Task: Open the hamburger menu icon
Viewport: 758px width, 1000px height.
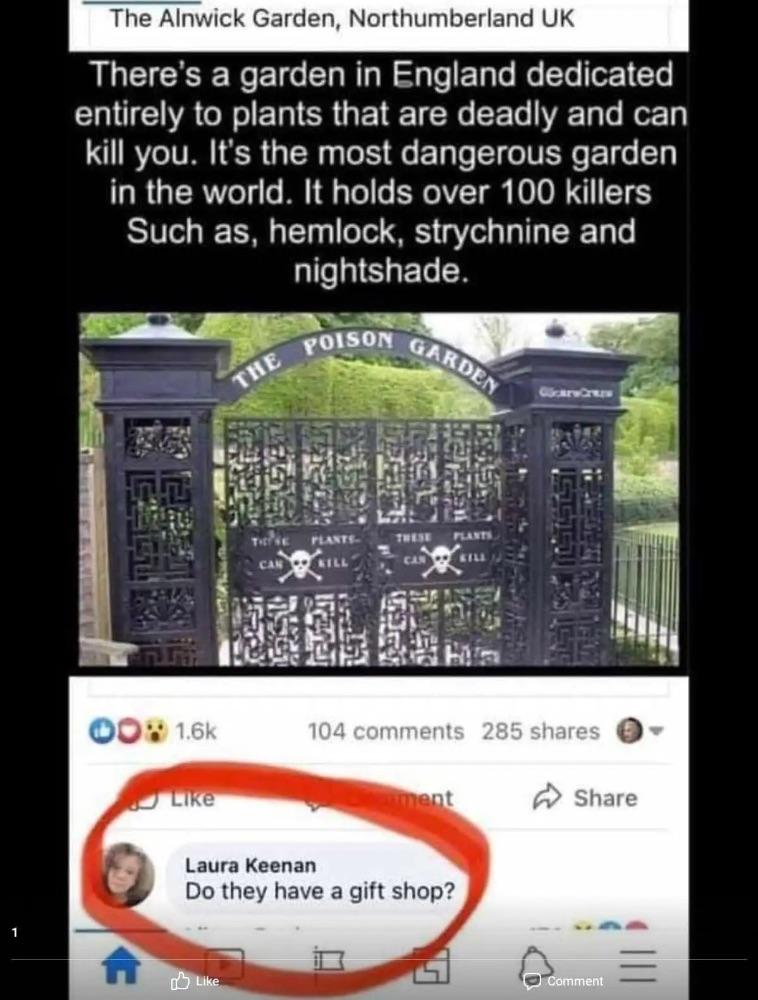Action: 638,966
